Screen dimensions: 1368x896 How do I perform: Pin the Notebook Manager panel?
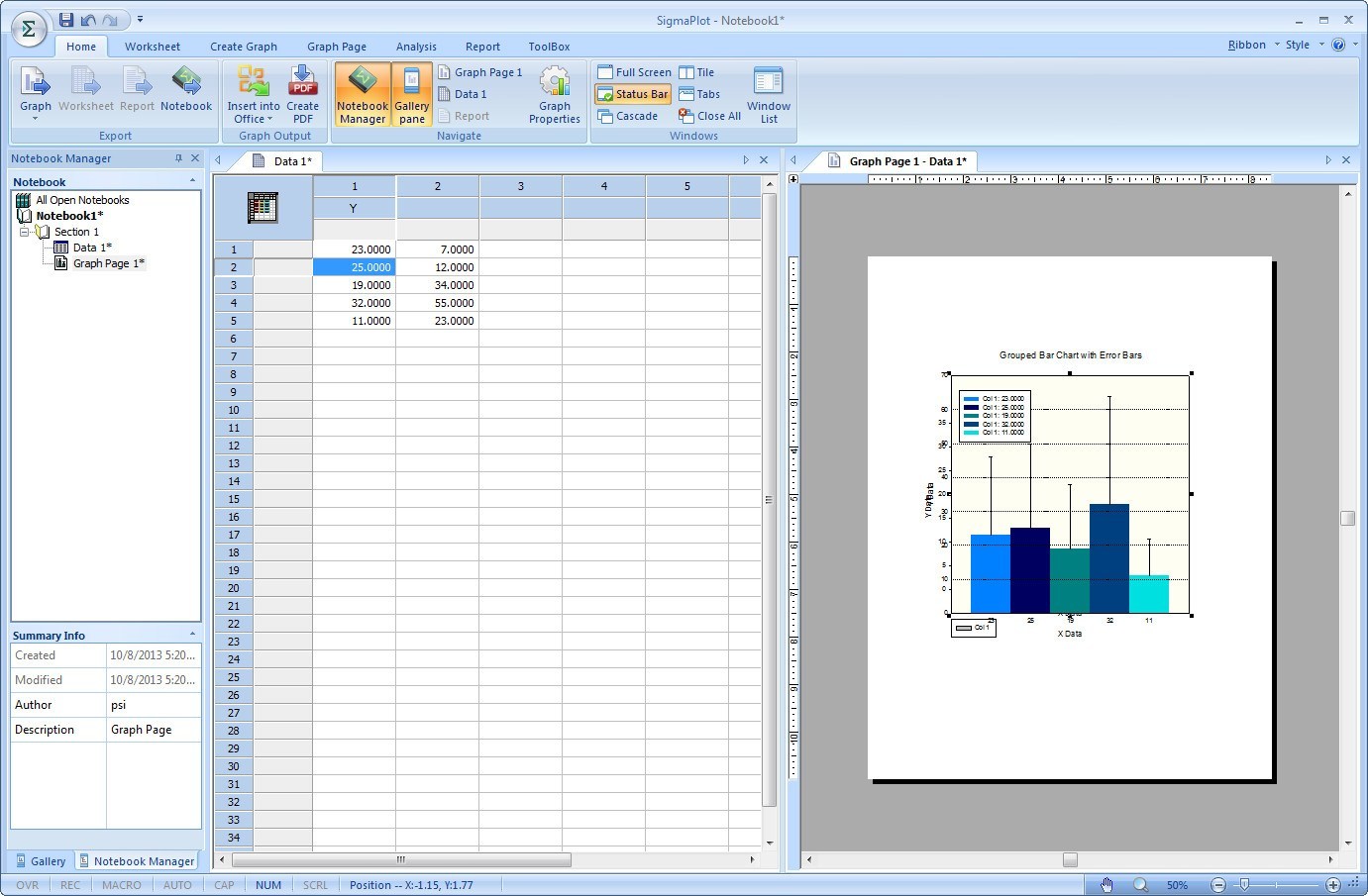[x=178, y=158]
